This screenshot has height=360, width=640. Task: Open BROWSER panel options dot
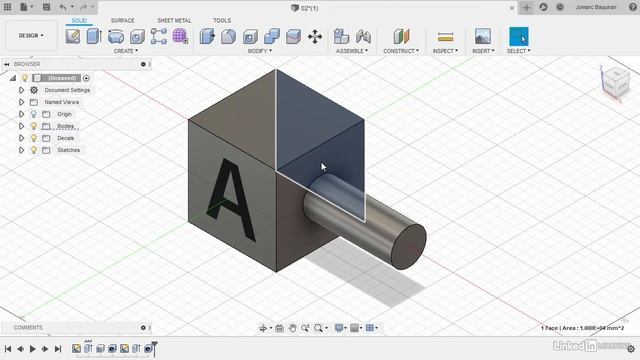pyautogui.click(x=143, y=64)
